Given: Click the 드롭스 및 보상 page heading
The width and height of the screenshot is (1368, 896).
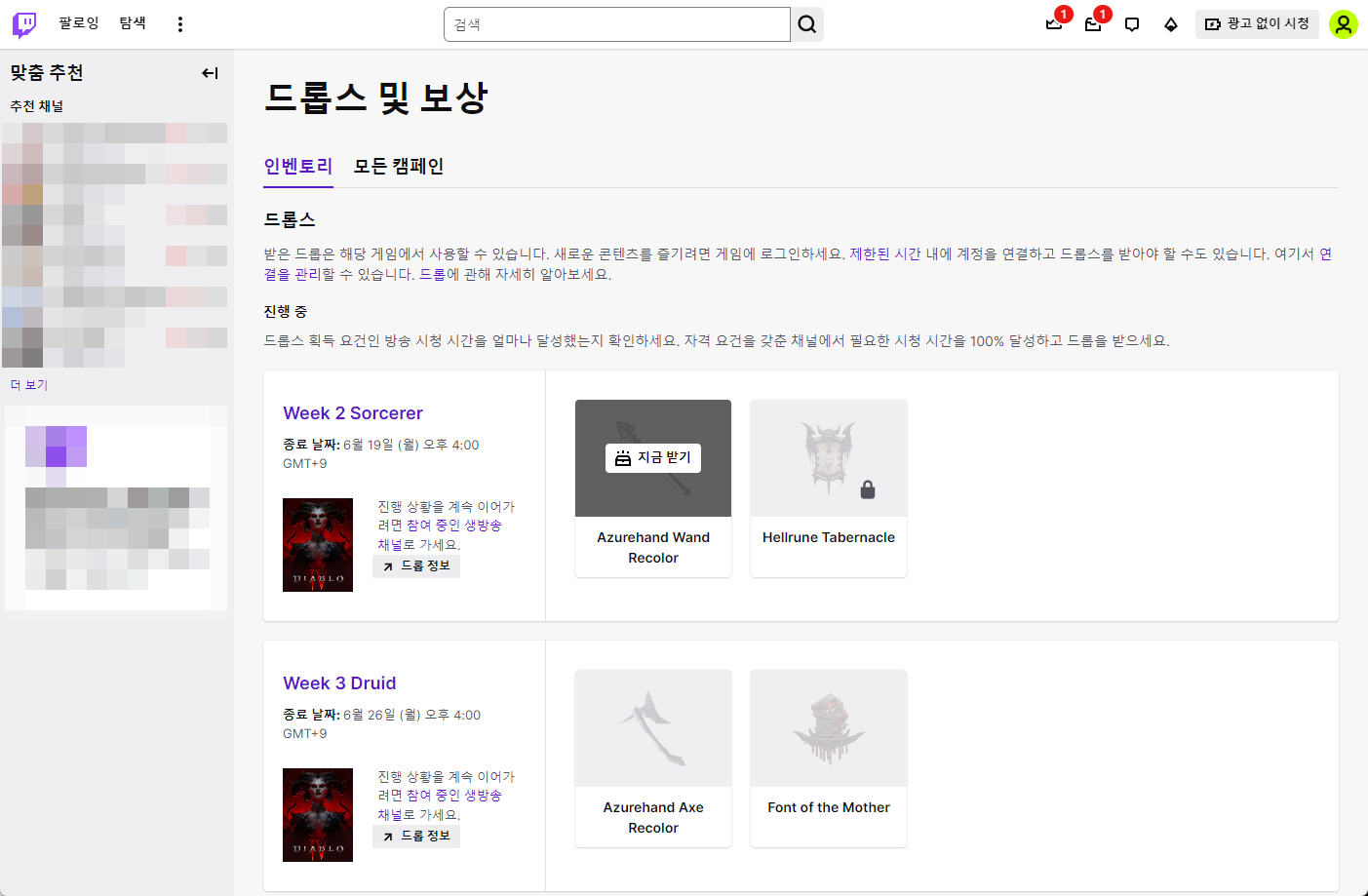Looking at the screenshot, I should tap(375, 98).
